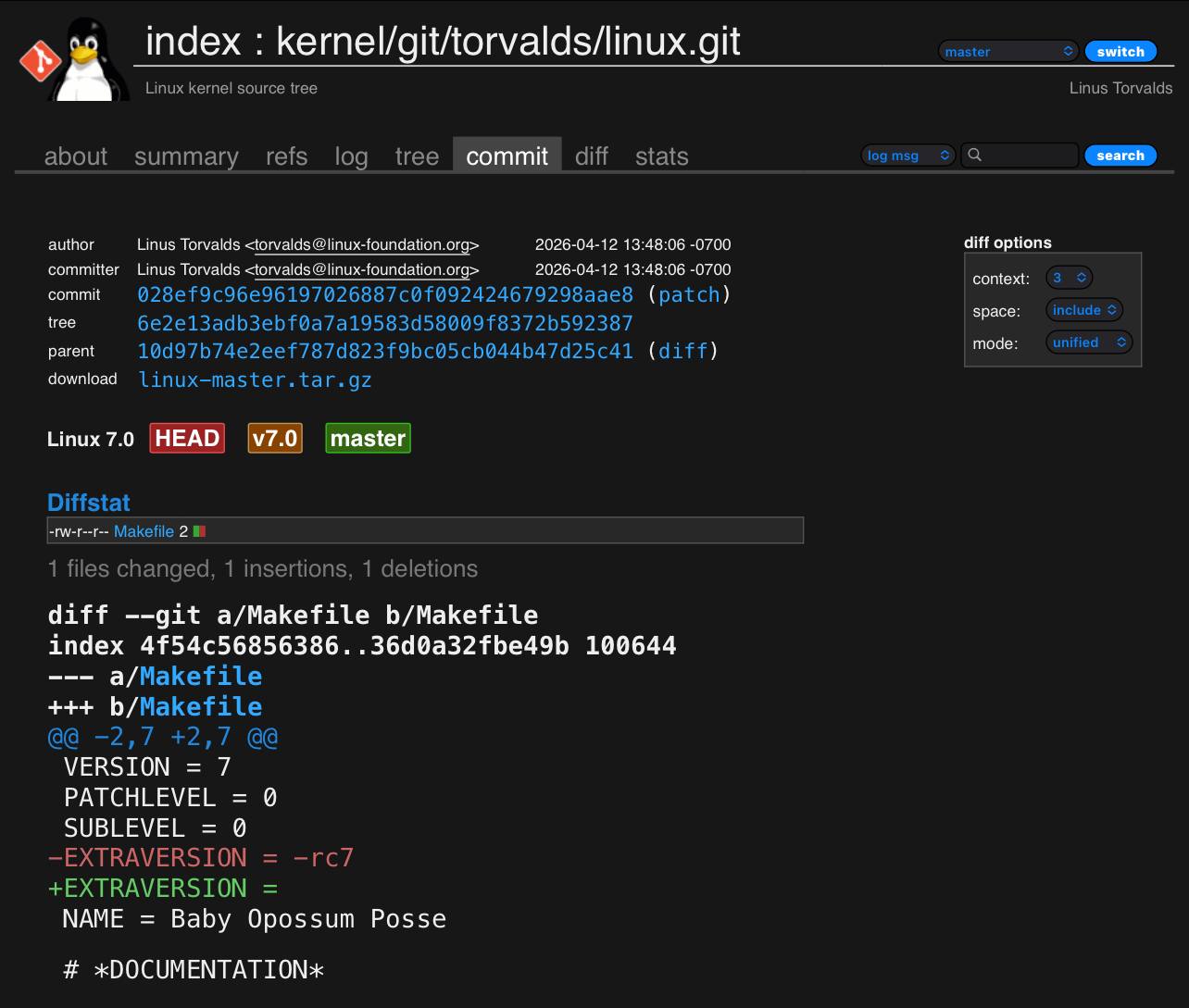Open the space include dropdown
Image resolution: width=1189 pixels, height=1008 pixels.
[1084, 310]
